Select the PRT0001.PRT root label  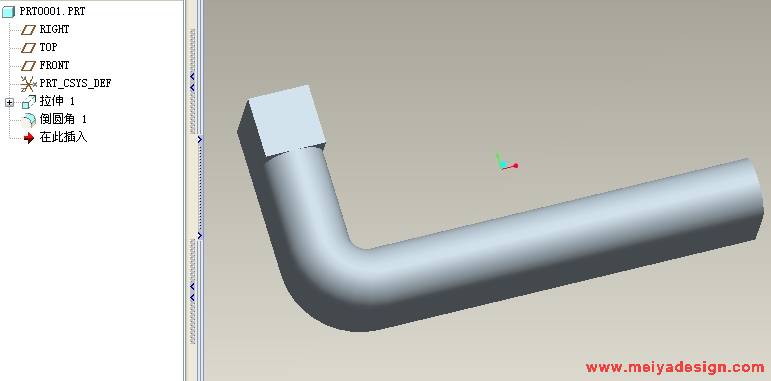click(x=52, y=11)
